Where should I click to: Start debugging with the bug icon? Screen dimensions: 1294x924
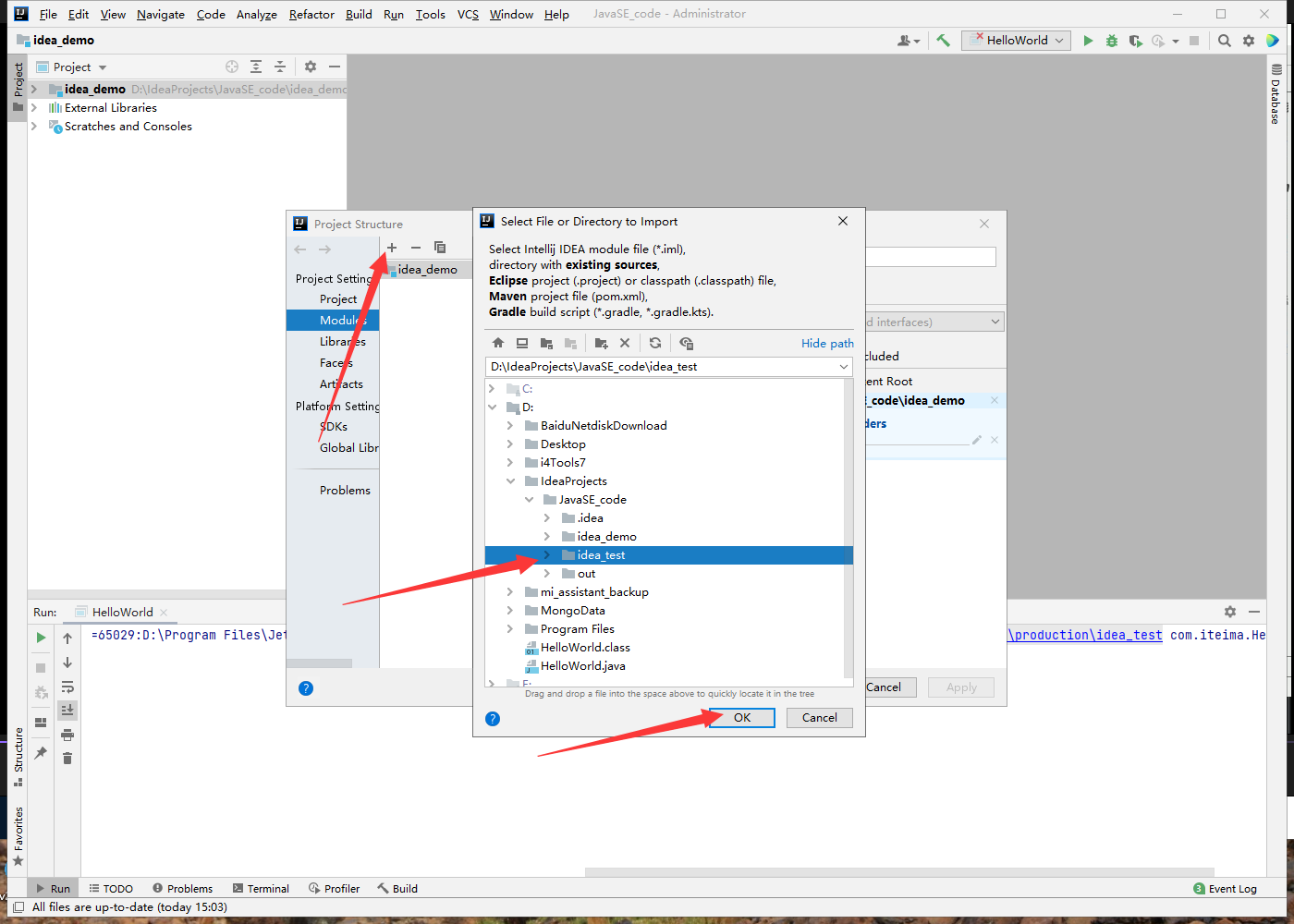(1112, 41)
